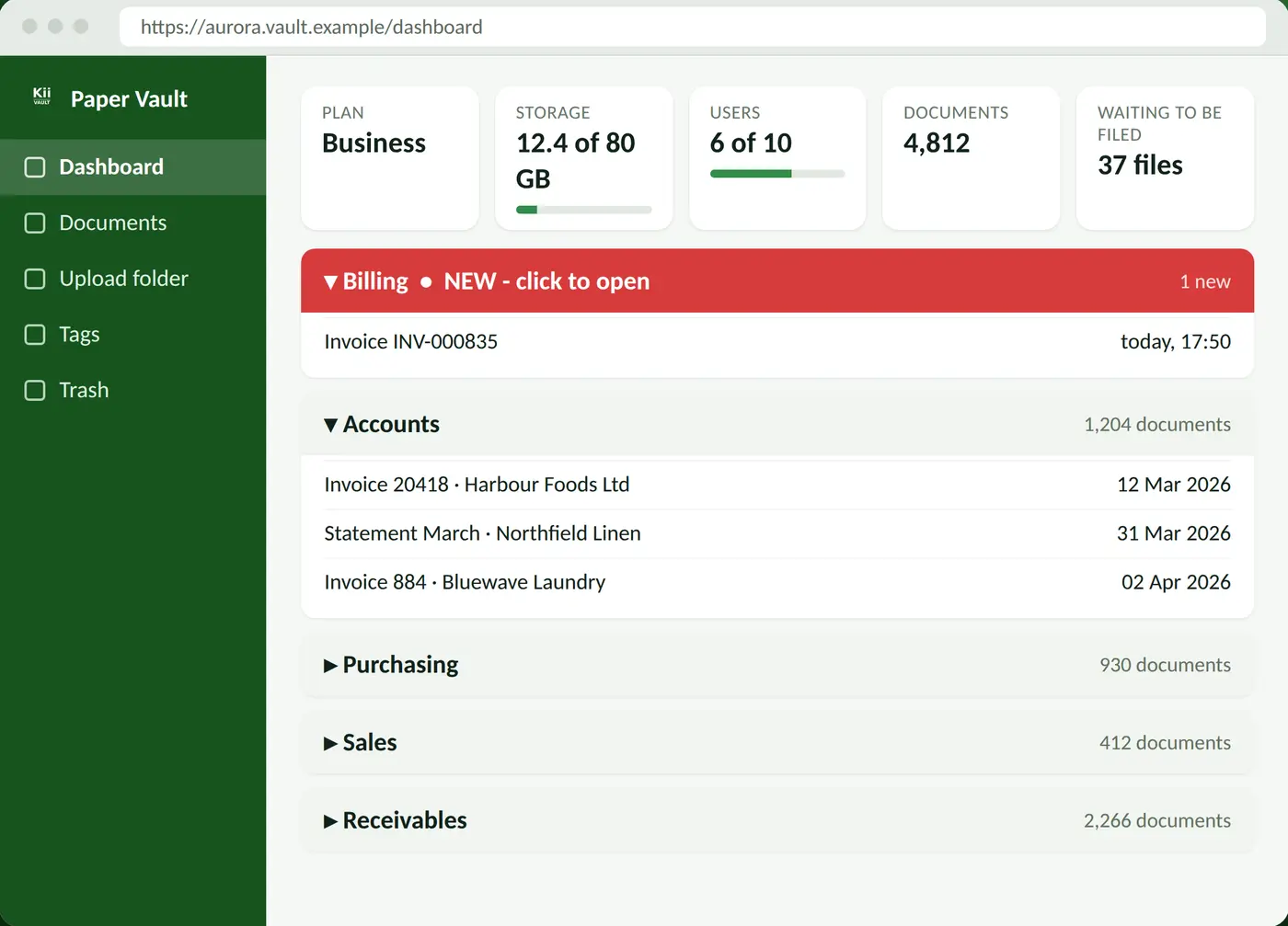The height and width of the screenshot is (926, 1288).
Task: Open Invoice INV-000835
Action: click(x=777, y=342)
